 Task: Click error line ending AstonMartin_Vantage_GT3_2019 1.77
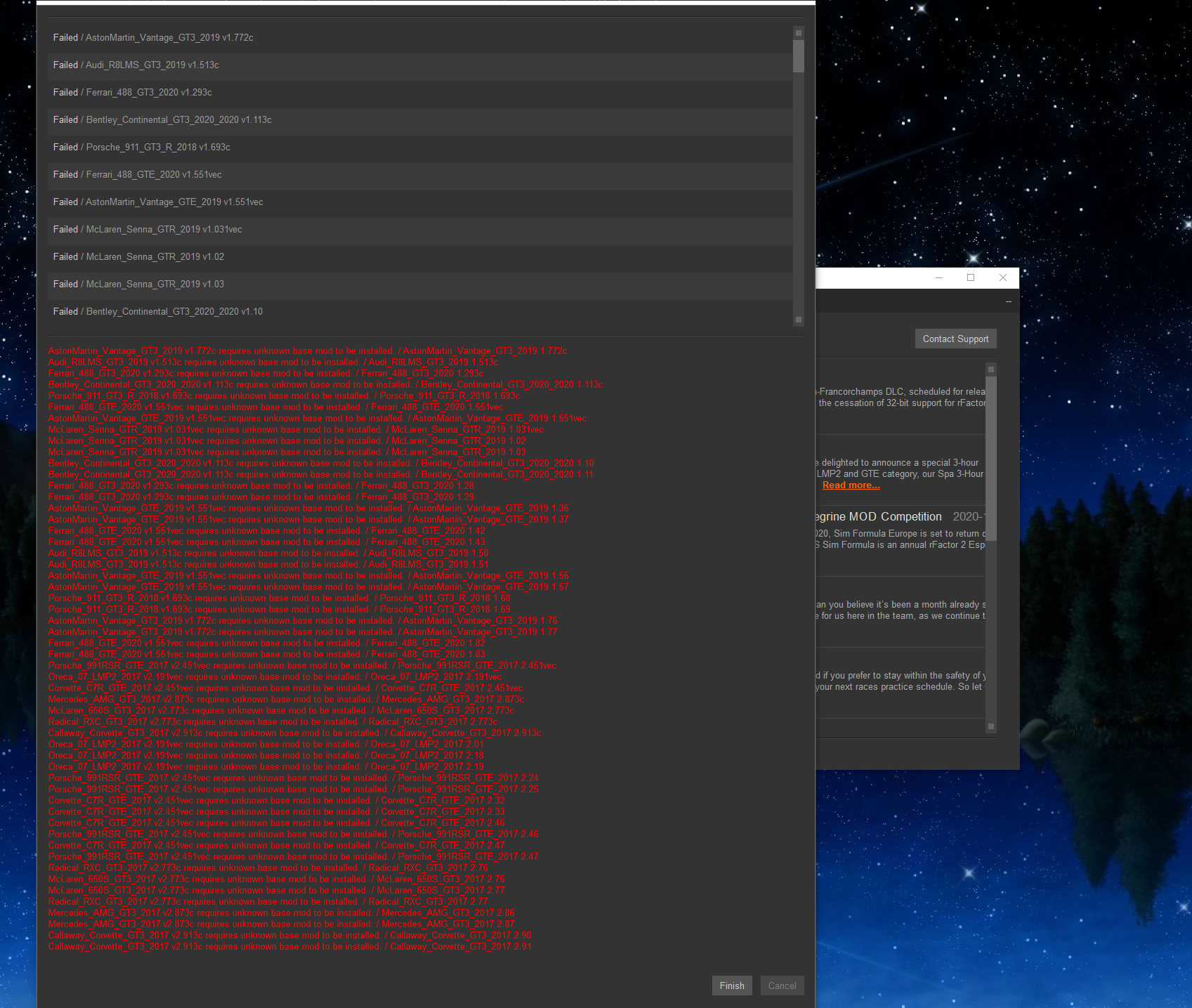303,632
